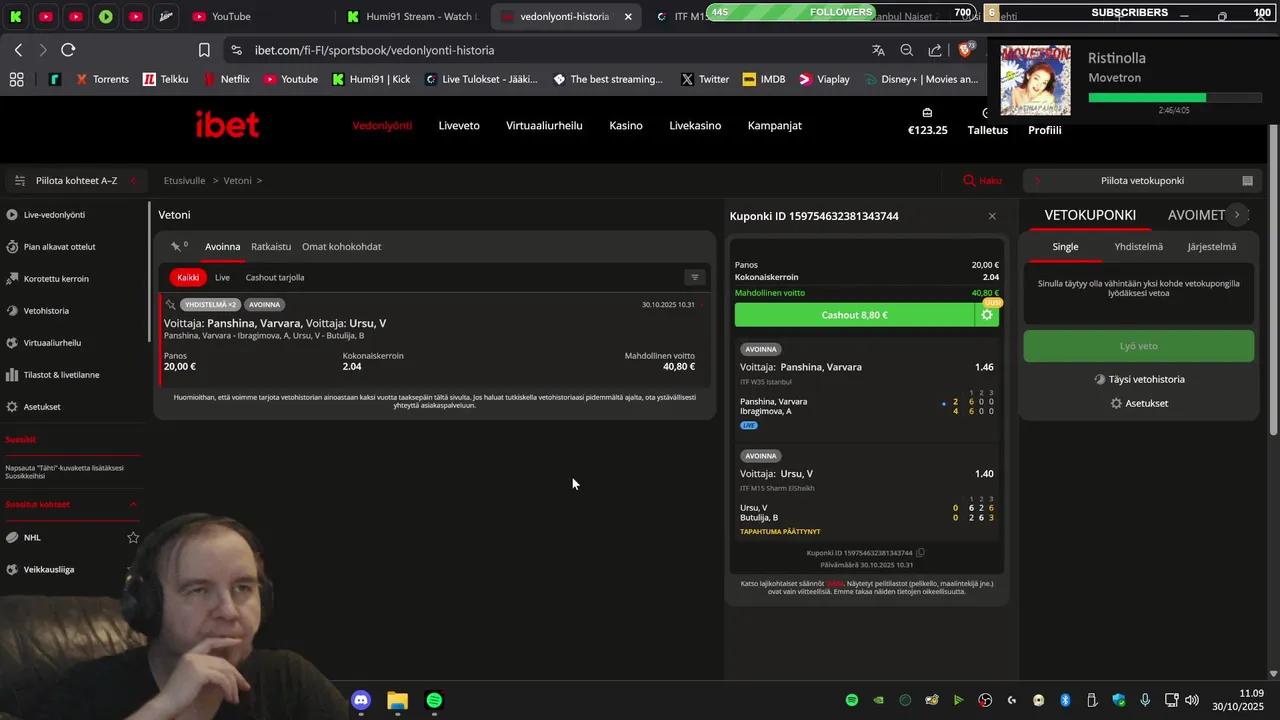Click the browser back arrow
Viewport: 1280px width, 720px height.
[x=19, y=50]
